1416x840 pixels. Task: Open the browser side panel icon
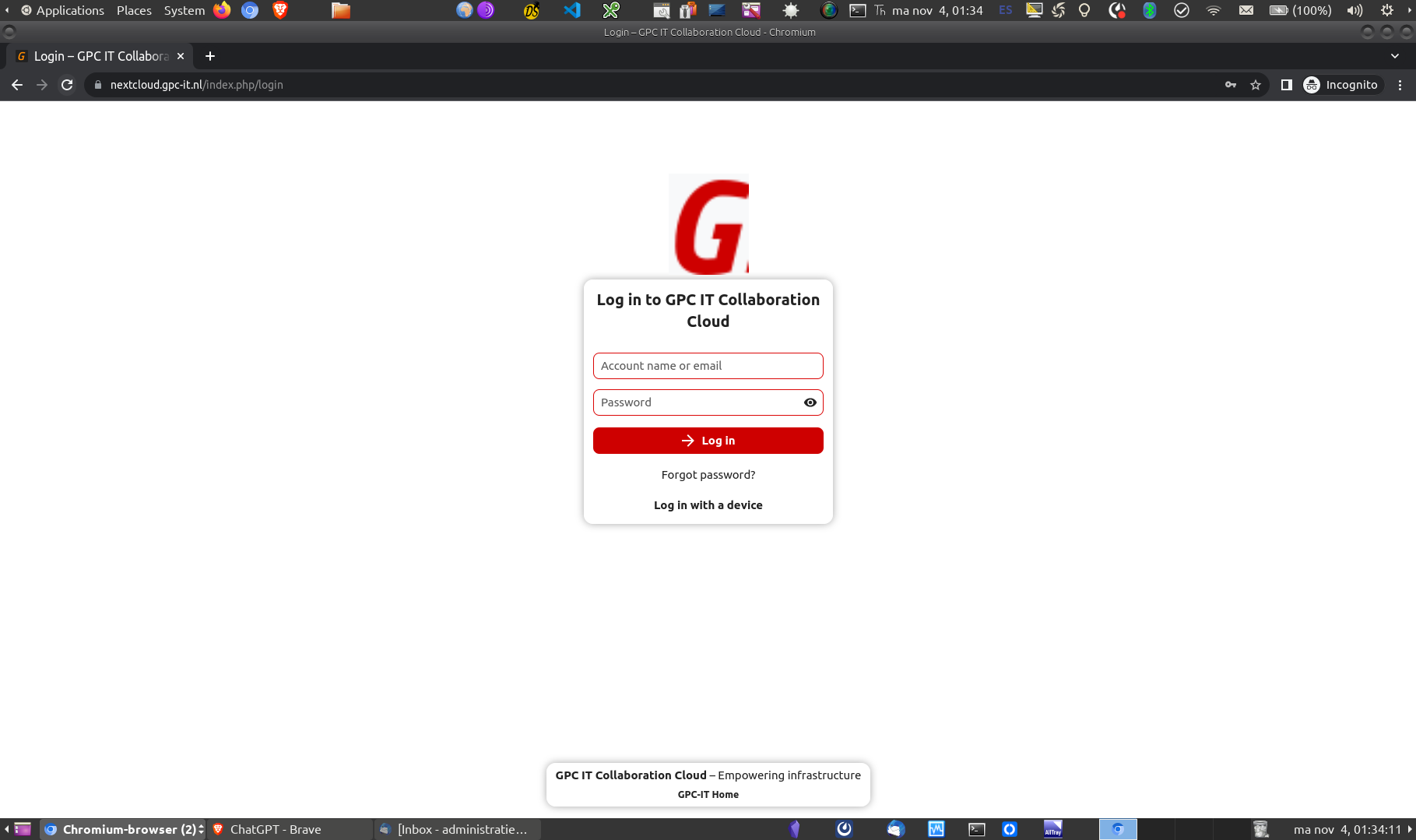1286,85
